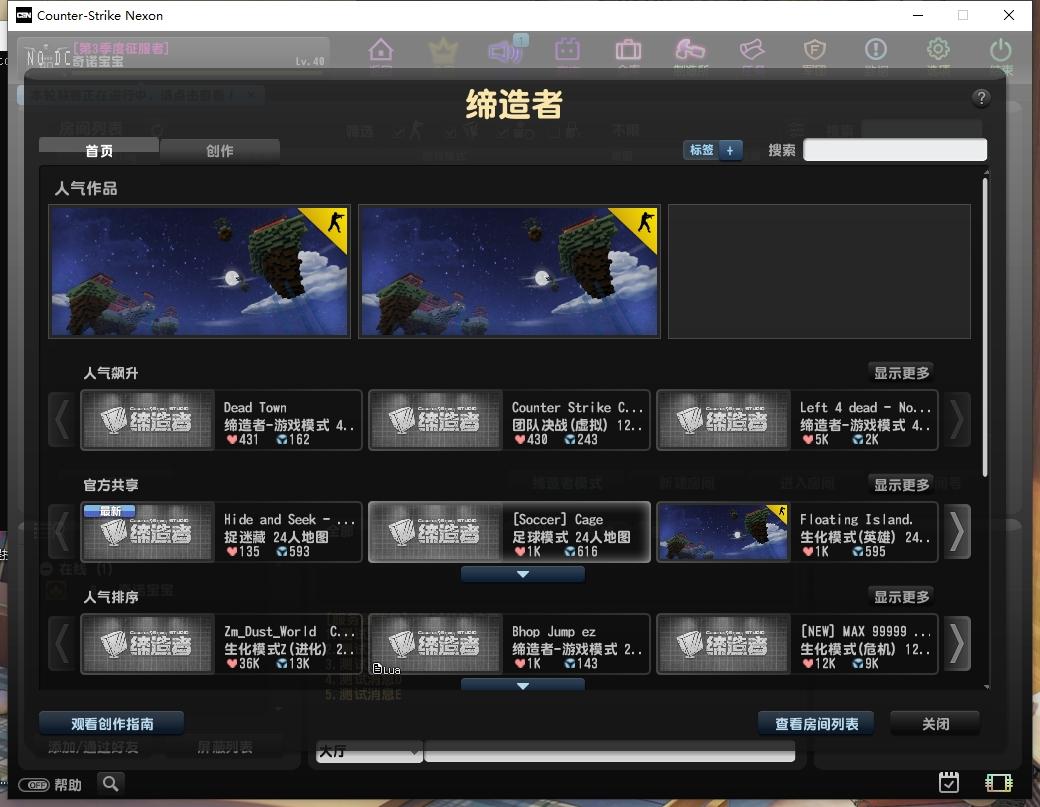Click the download count icon on Left 4 dead
Viewport: 1040px width, 807px height.
pyautogui.click(x=858, y=439)
